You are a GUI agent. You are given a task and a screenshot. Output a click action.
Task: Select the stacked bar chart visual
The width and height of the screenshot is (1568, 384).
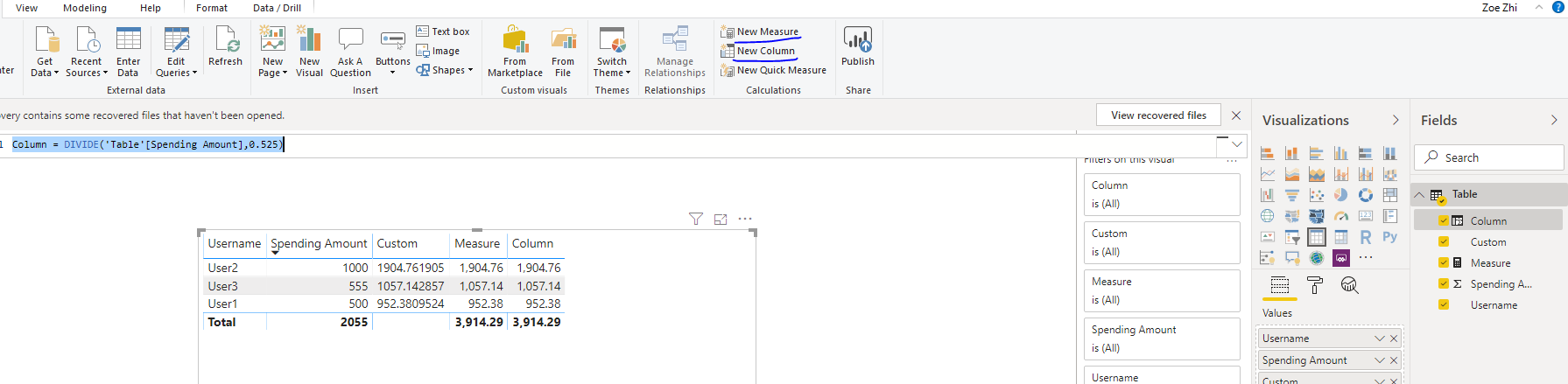click(1267, 153)
